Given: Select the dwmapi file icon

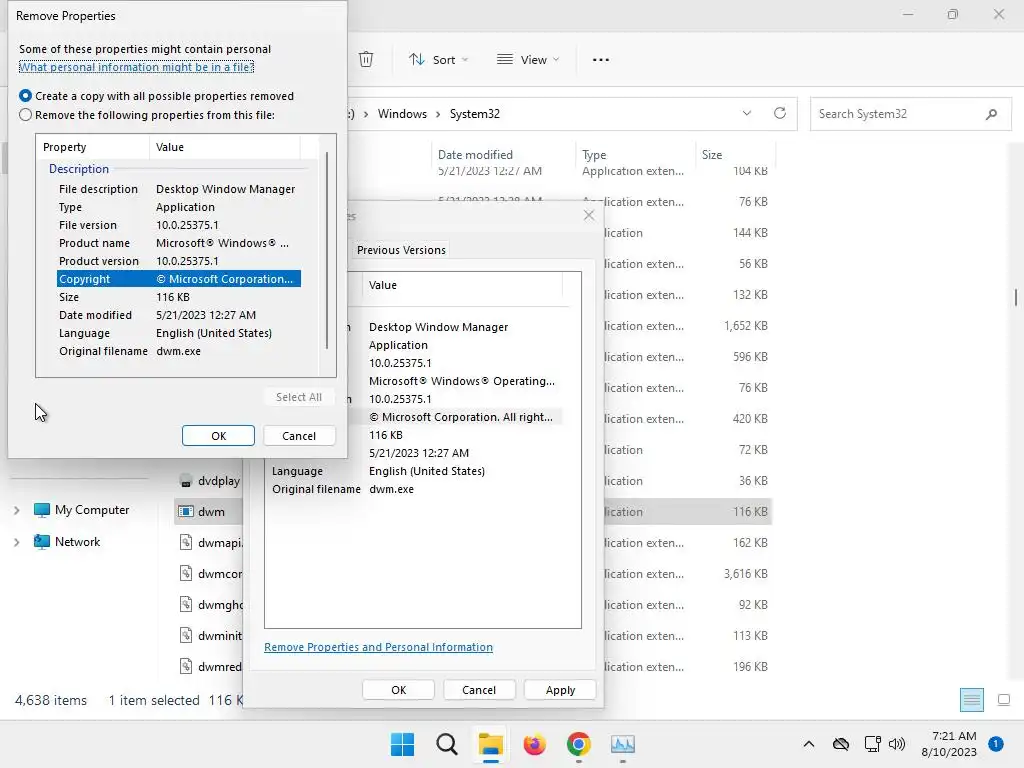Looking at the screenshot, I should pyautogui.click(x=186, y=542).
